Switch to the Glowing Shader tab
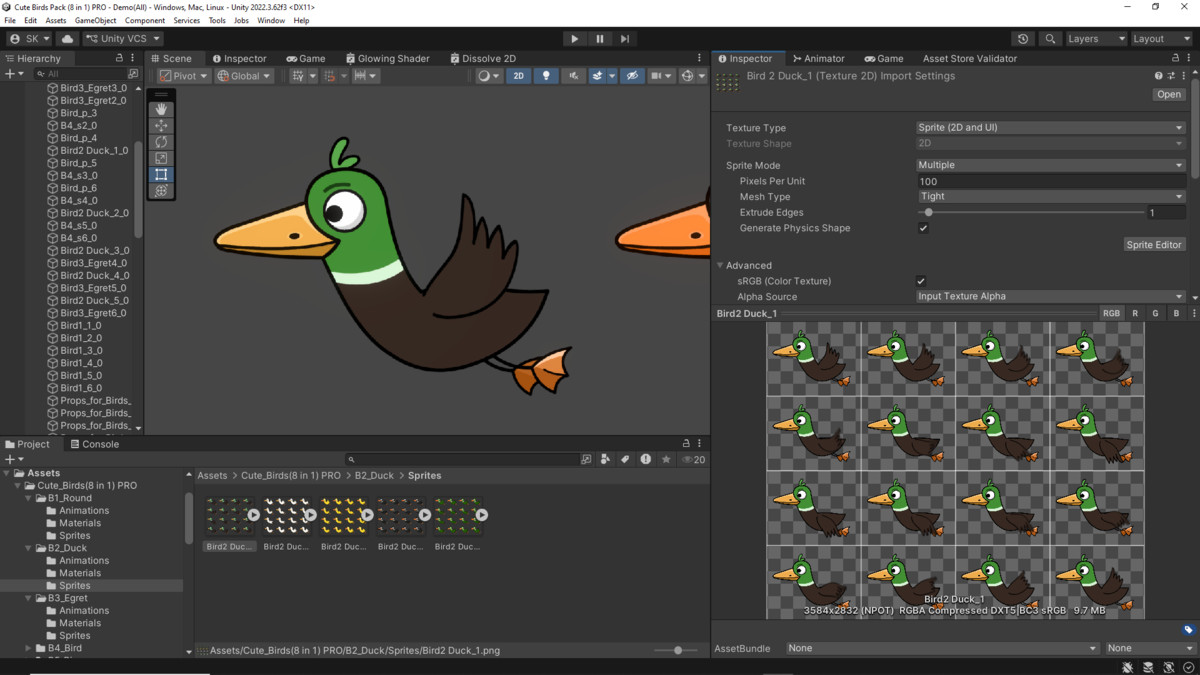1200x675 pixels. pos(388,59)
